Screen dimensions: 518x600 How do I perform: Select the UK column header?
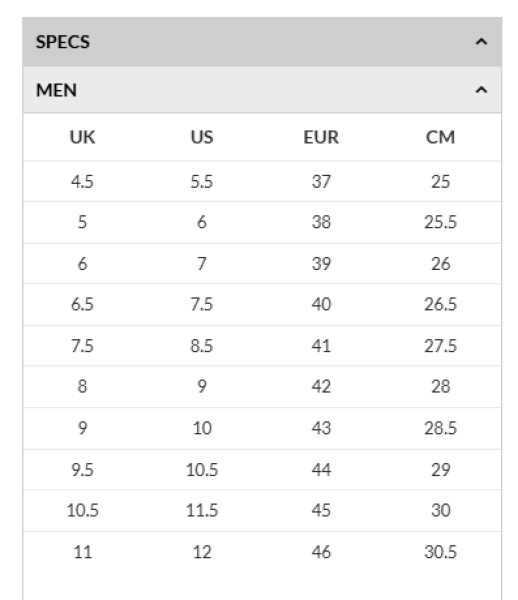[x=82, y=137]
